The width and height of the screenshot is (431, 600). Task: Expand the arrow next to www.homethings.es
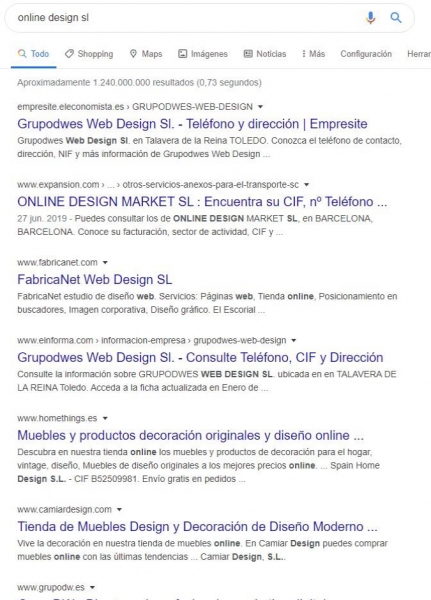point(105,418)
